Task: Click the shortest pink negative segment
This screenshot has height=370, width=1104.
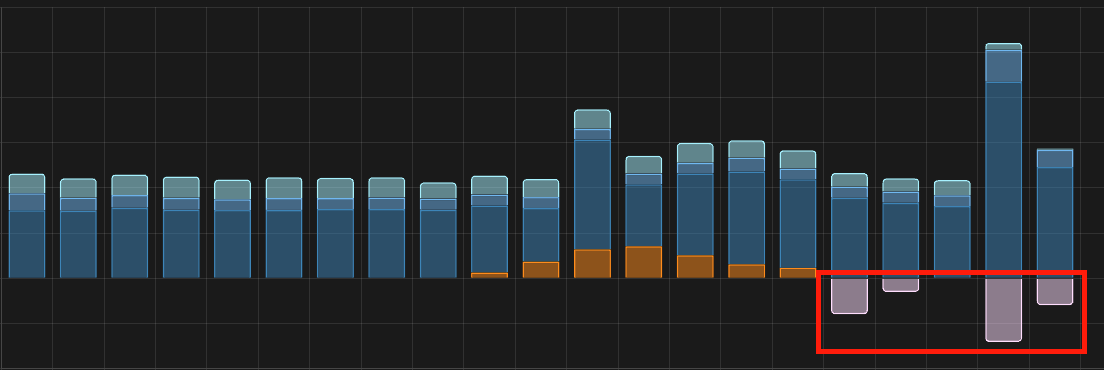Action: 901,284
